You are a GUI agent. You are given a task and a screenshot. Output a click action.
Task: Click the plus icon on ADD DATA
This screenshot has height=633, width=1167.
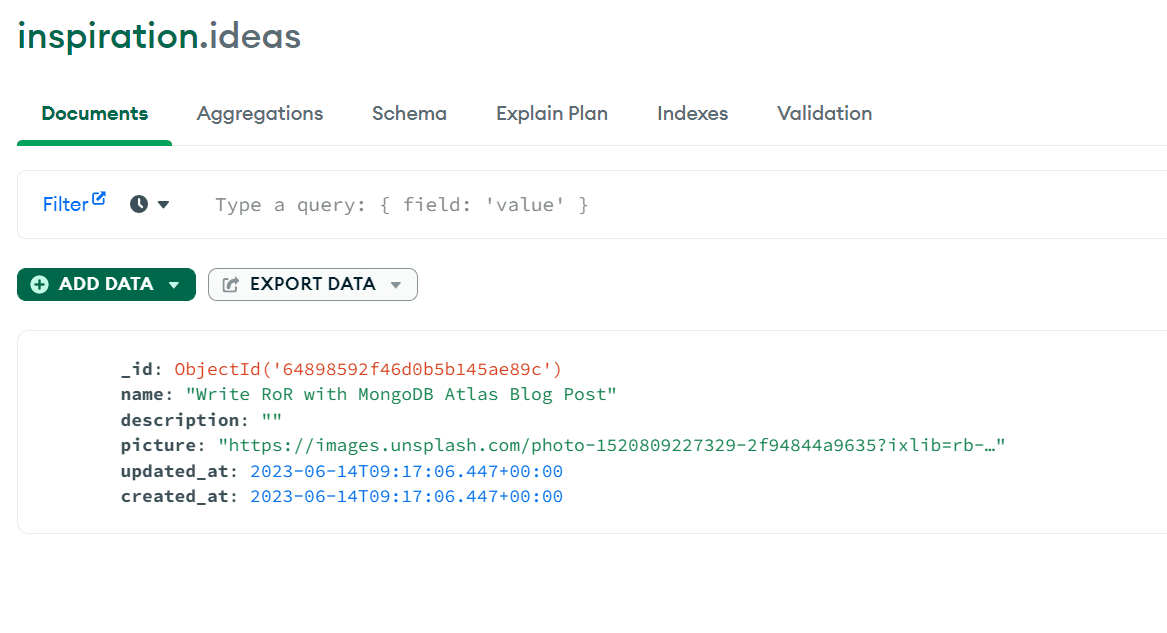click(39, 284)
